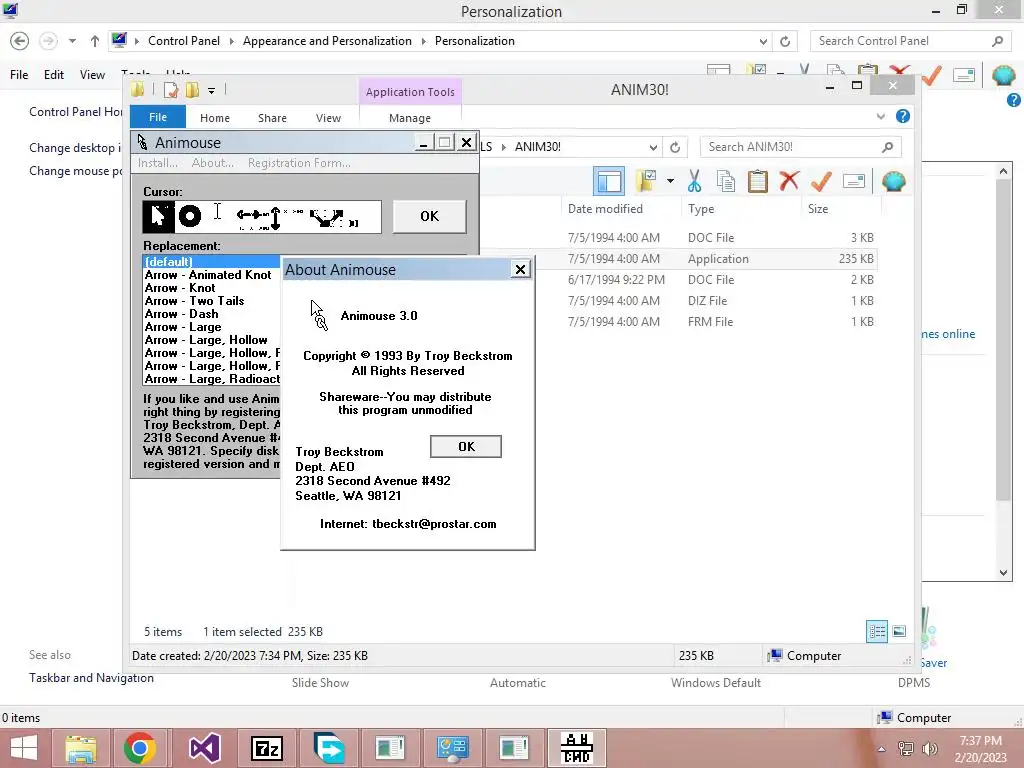
Task: Sort by Type column header
Action: tap(701, 209)
